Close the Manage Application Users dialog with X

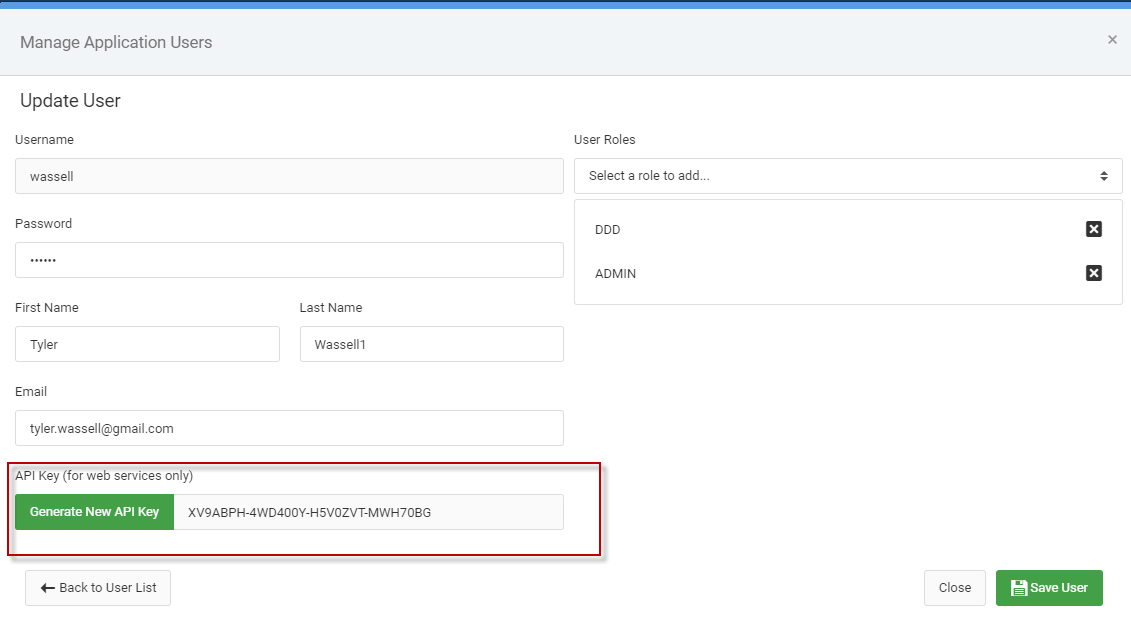1112,40
